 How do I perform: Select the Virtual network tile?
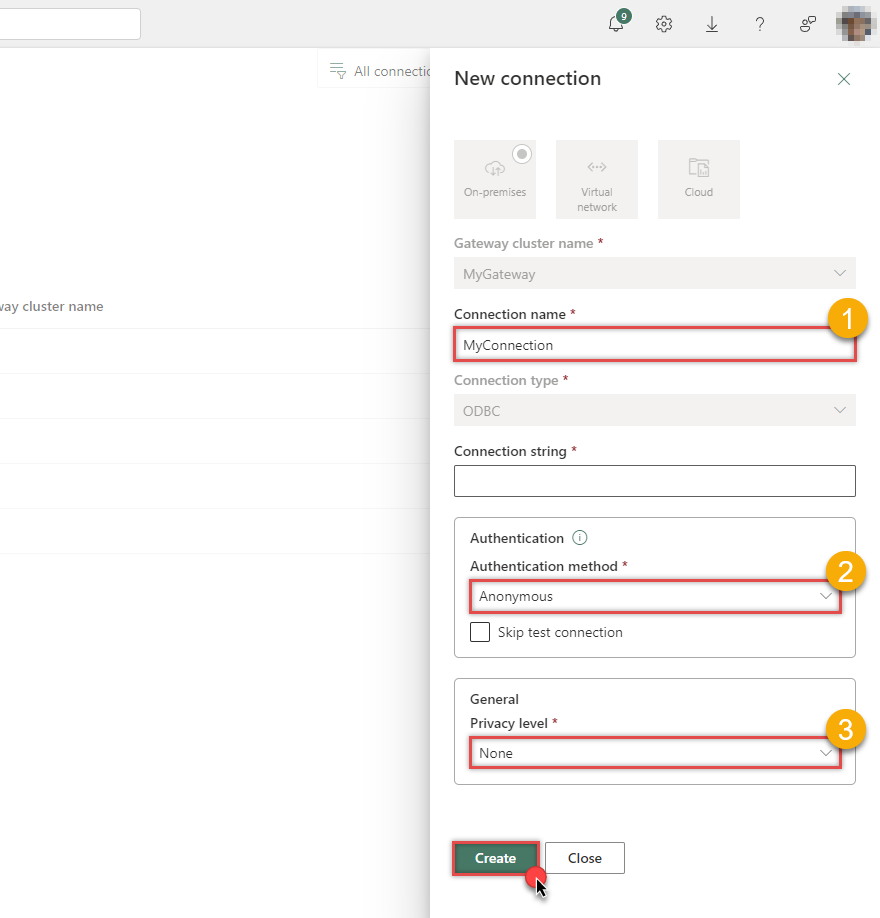(597, 179)
